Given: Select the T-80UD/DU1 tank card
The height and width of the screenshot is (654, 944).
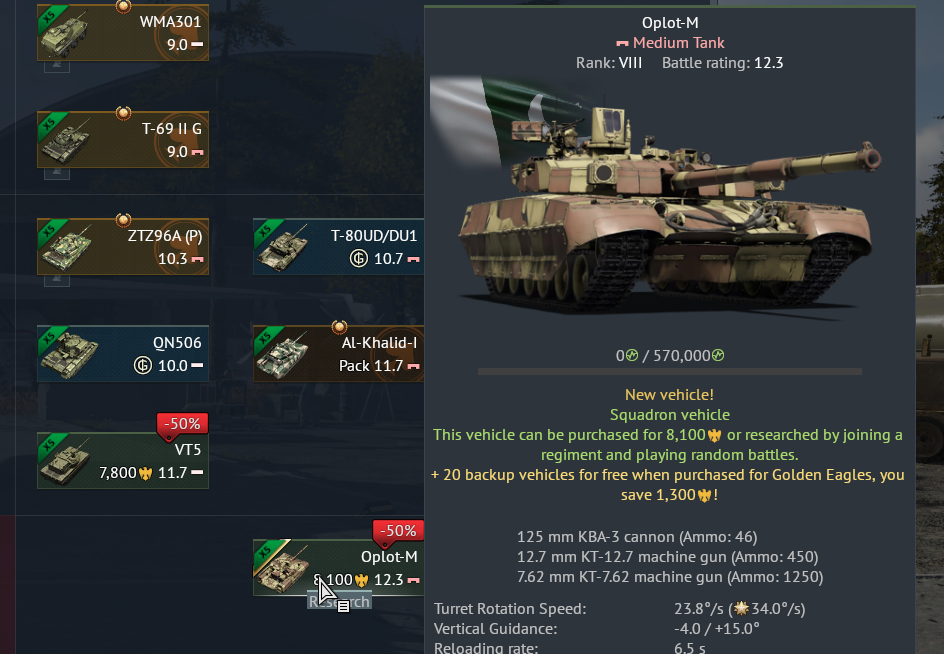Looking at the screenshot, I should (x=338, y=246).
